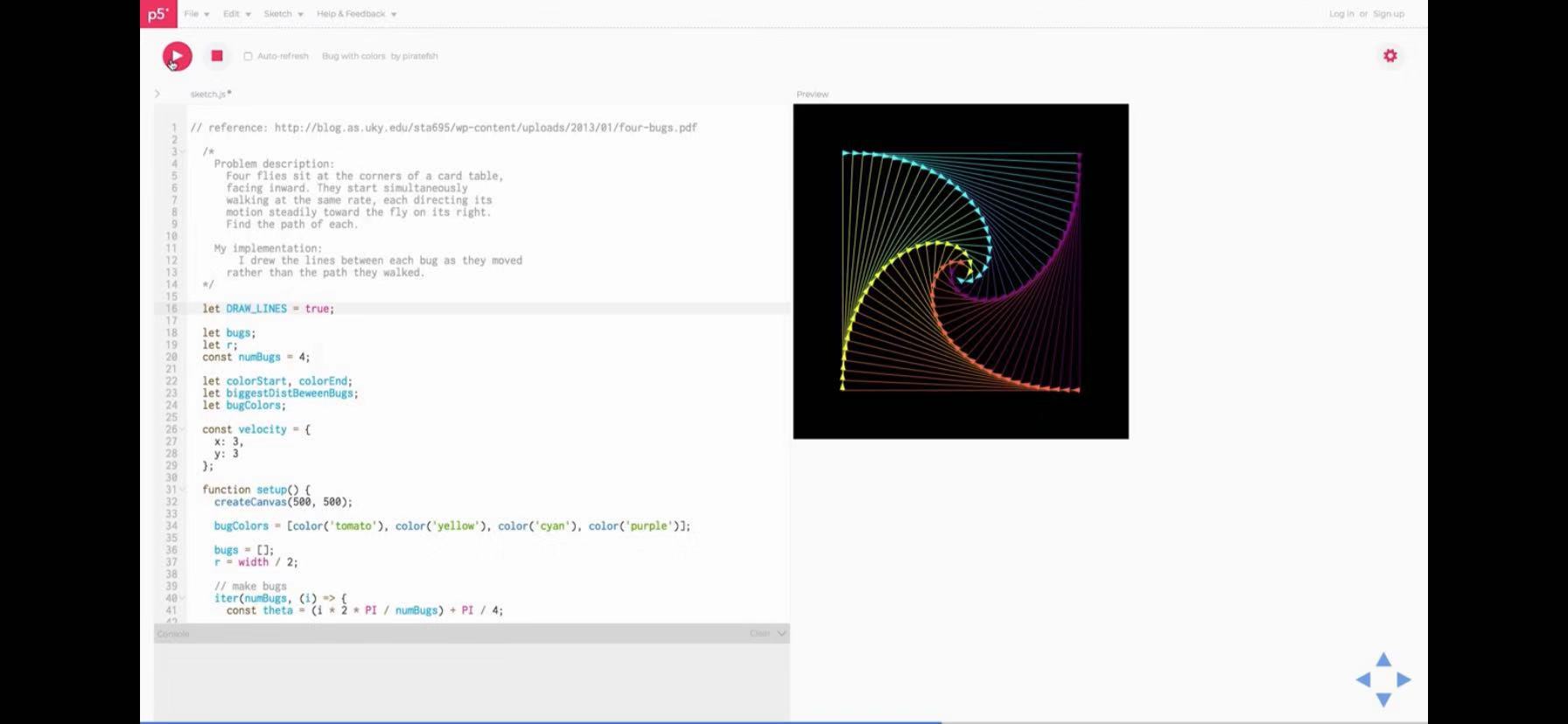
Task: Click the 'y: 3' line
Action: (226, 454)
